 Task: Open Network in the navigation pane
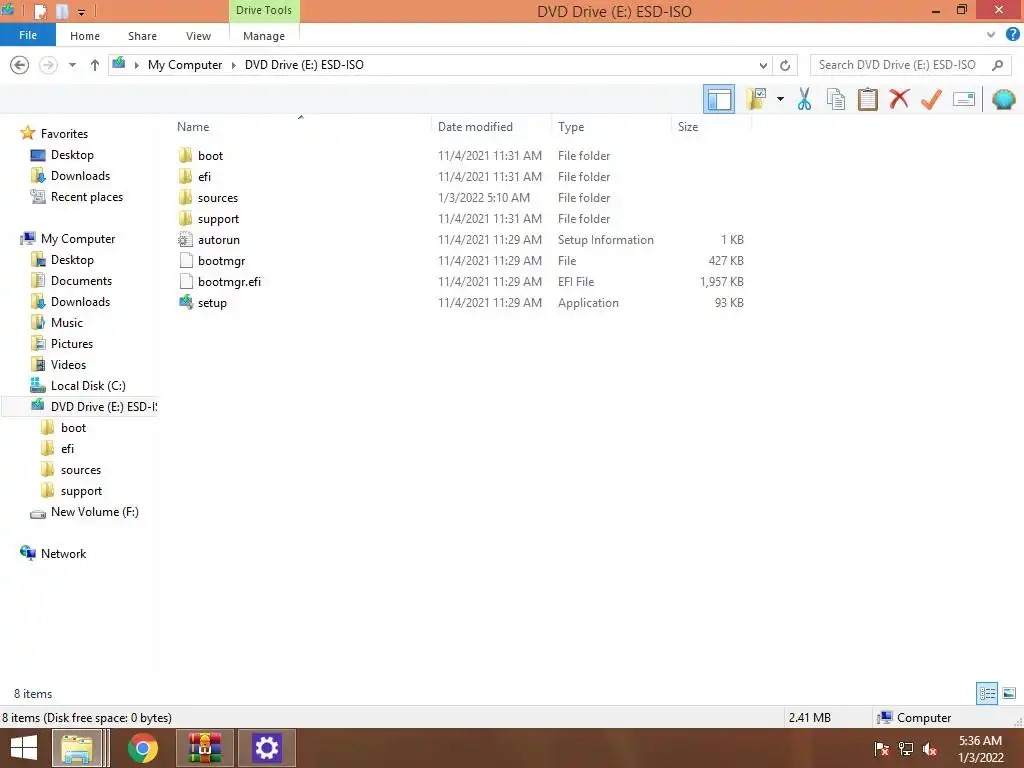tap(63, 554)
